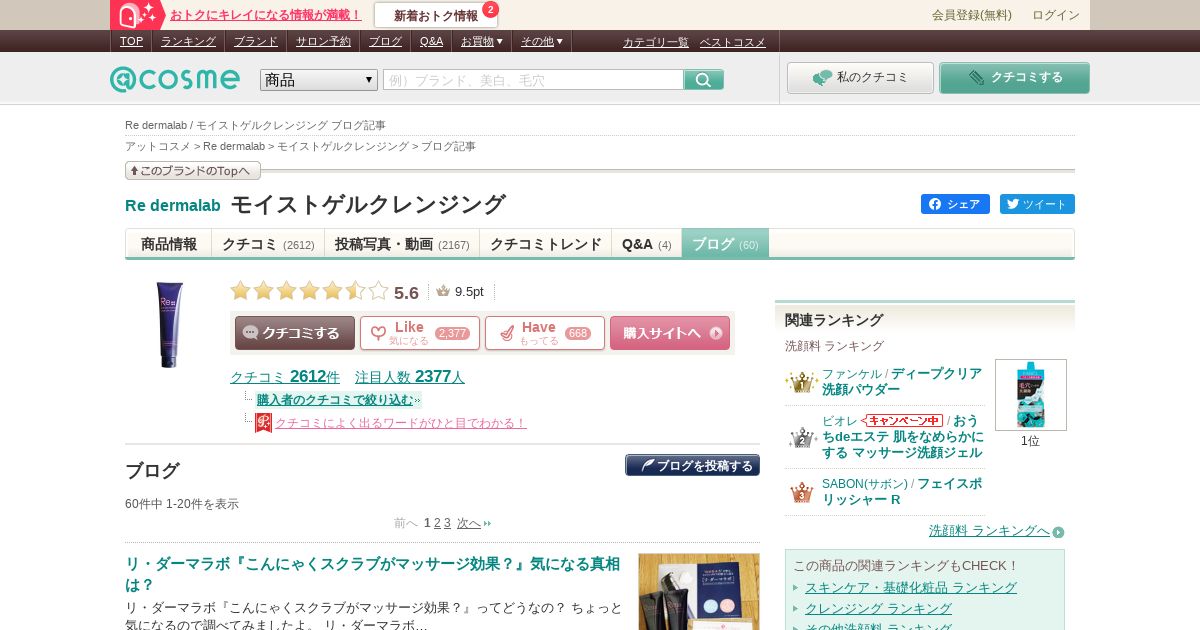Image resolution: width=1200 pixels, height=630 pixels.
Task: Open the TOP nav item
Action: pos(131,41)
